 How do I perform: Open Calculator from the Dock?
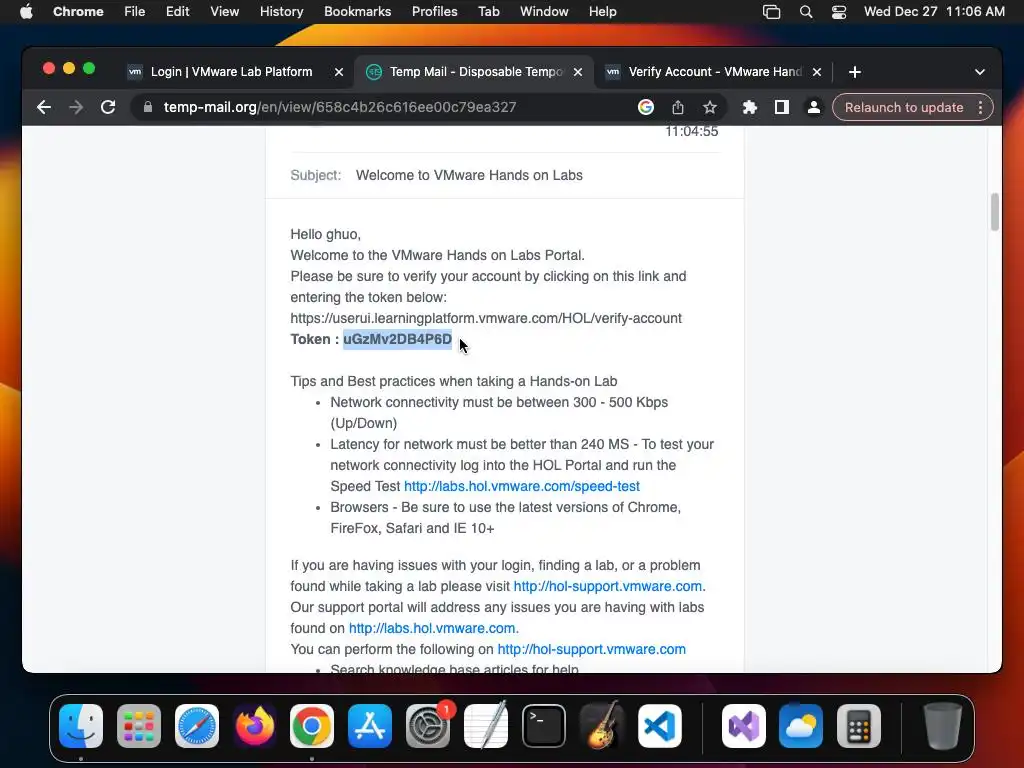click(x=859, y=726)
